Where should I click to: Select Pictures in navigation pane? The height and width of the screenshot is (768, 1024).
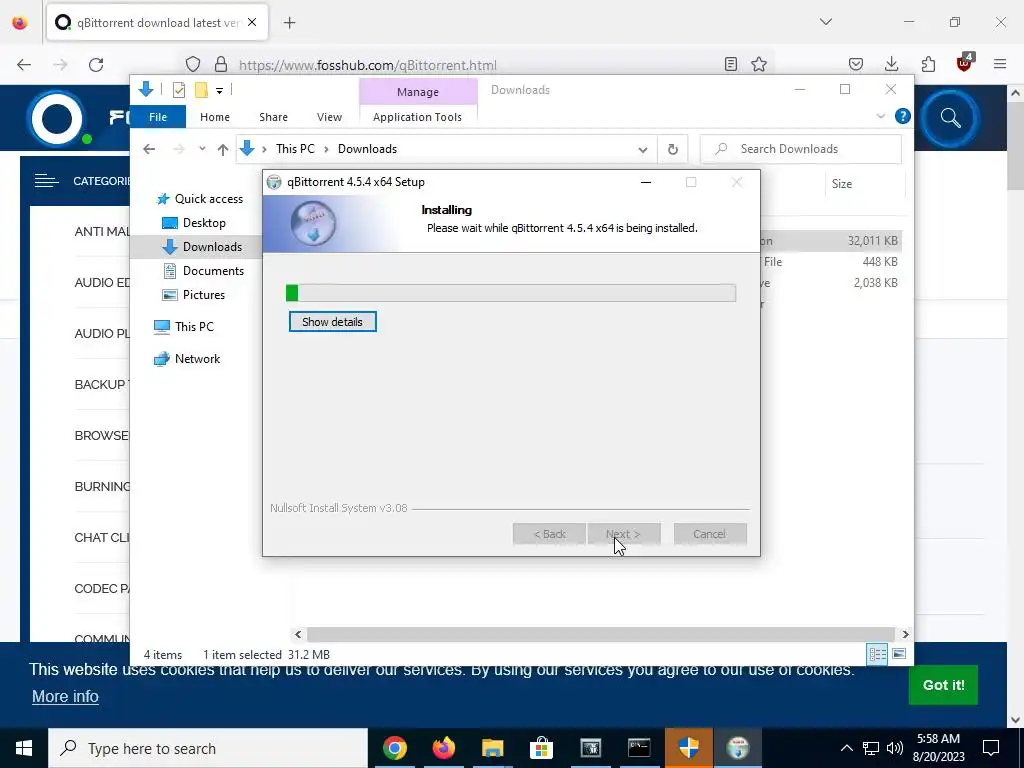coord(193,295)
